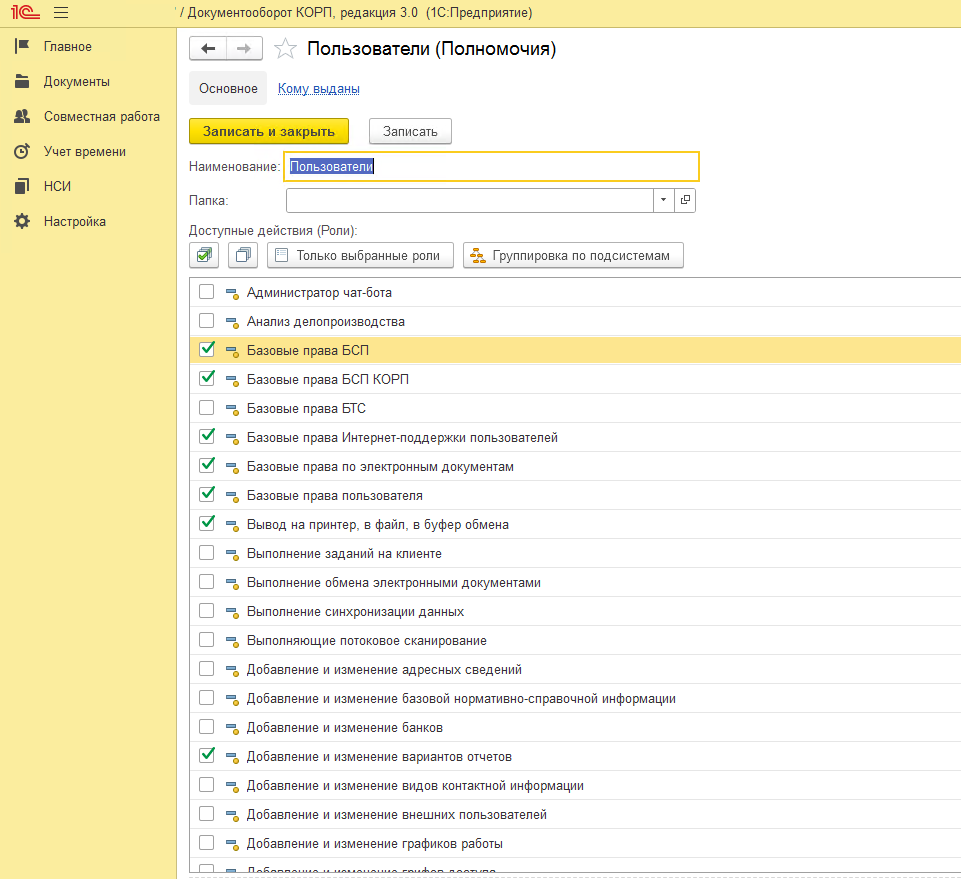Toggle Группировка по подсистемам button
Image resolution: width=961 pixels, height=879 pixels.
(x=573, y=255)
